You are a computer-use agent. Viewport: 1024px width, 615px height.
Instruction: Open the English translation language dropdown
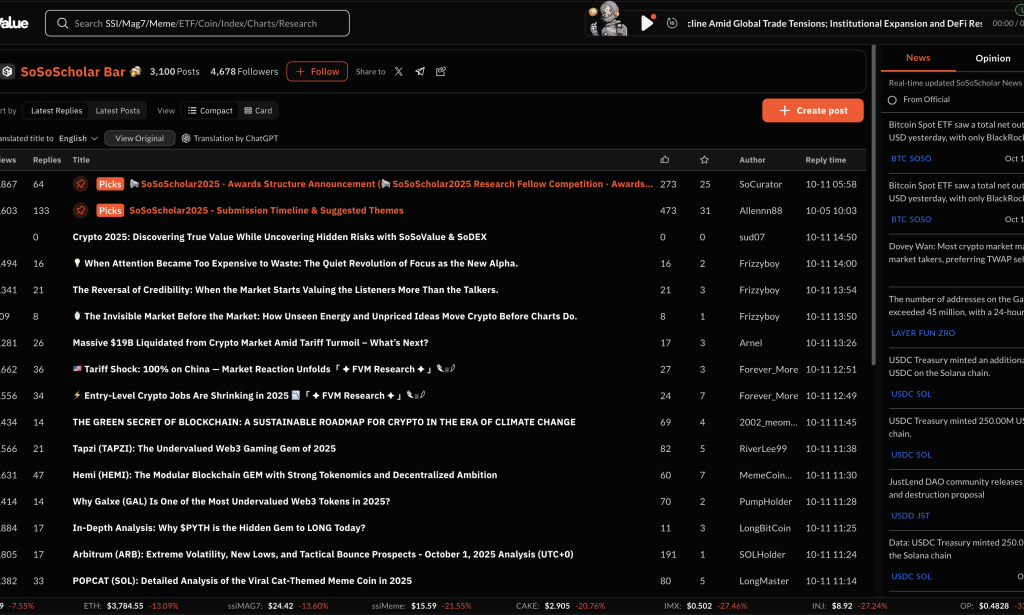coord(78,138)
